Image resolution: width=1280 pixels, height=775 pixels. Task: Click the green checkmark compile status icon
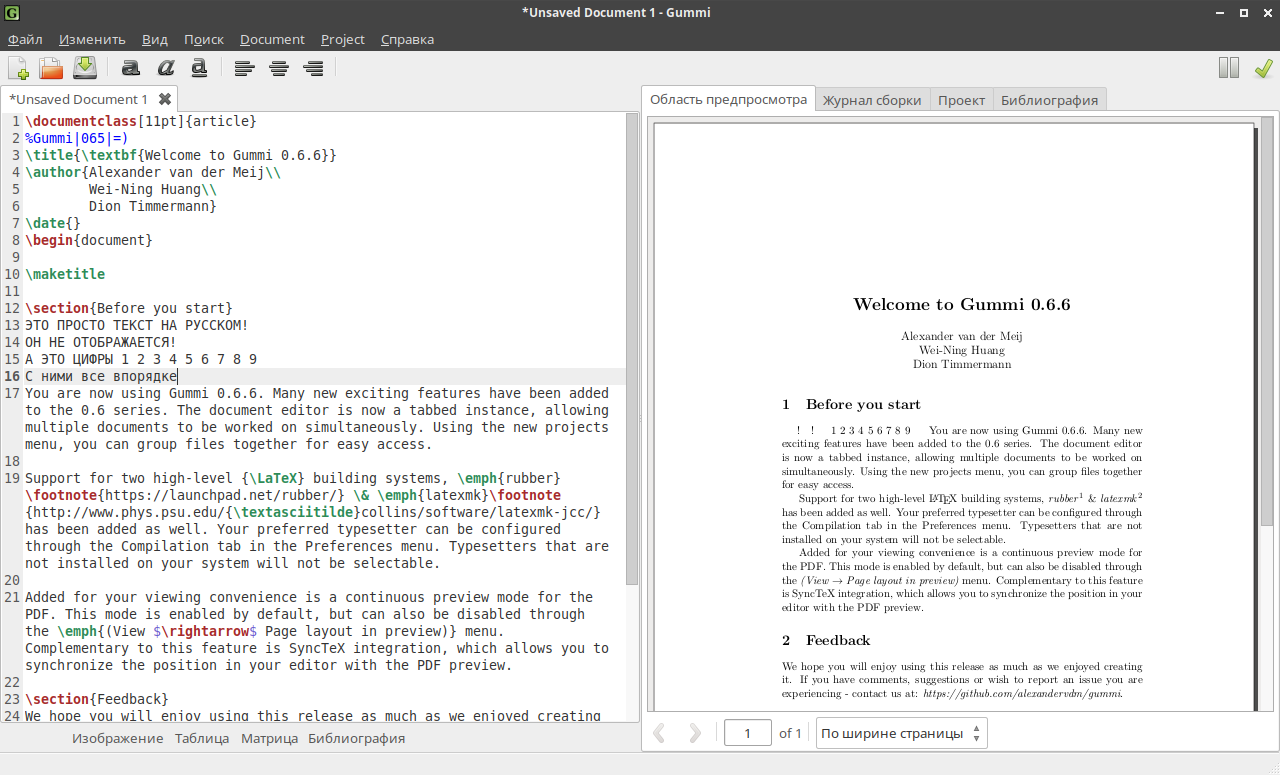tap(1263, 68)
